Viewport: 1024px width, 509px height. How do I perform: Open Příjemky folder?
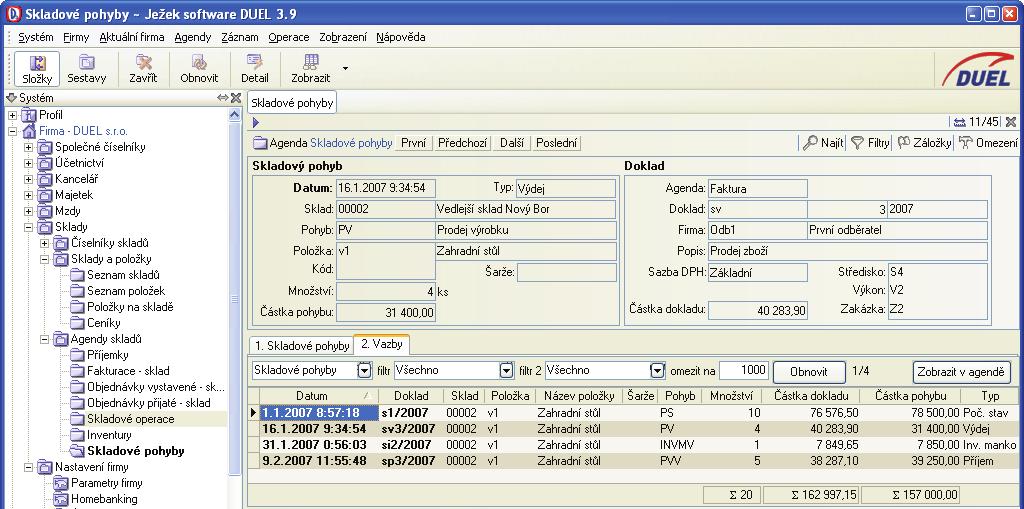(108, 355)
